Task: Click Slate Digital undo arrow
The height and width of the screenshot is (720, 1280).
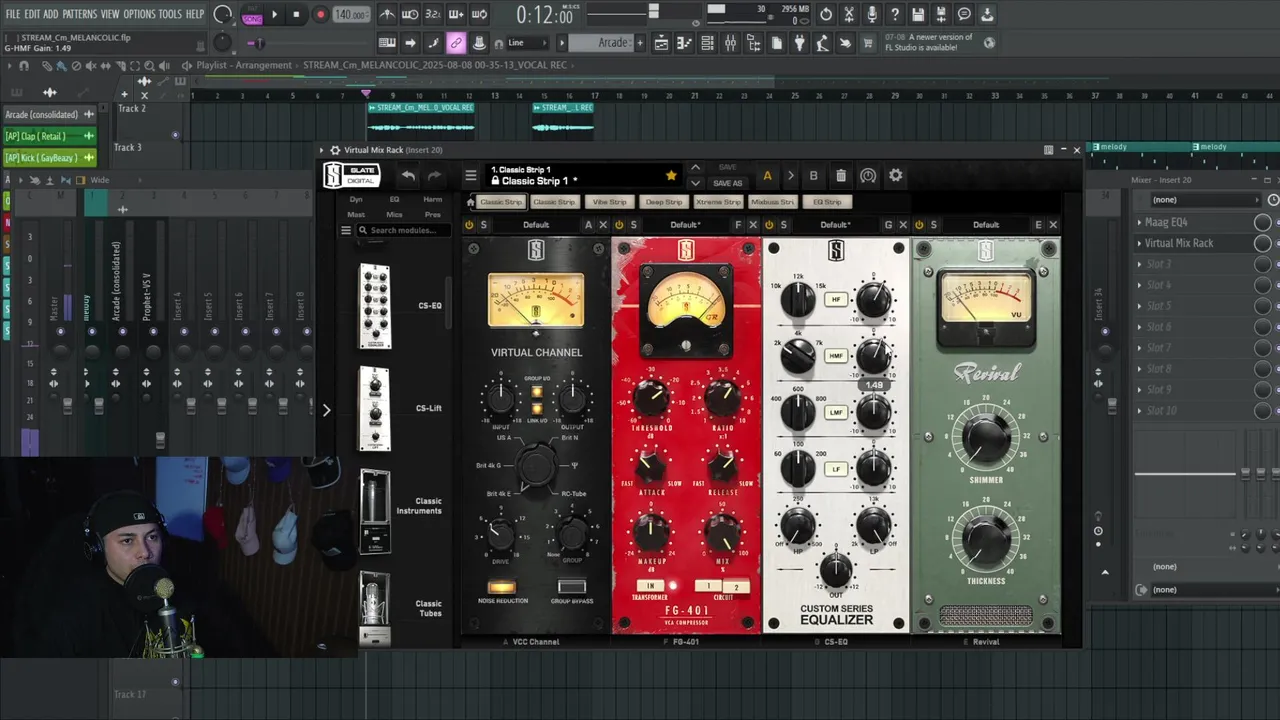Action: point(408,176)
